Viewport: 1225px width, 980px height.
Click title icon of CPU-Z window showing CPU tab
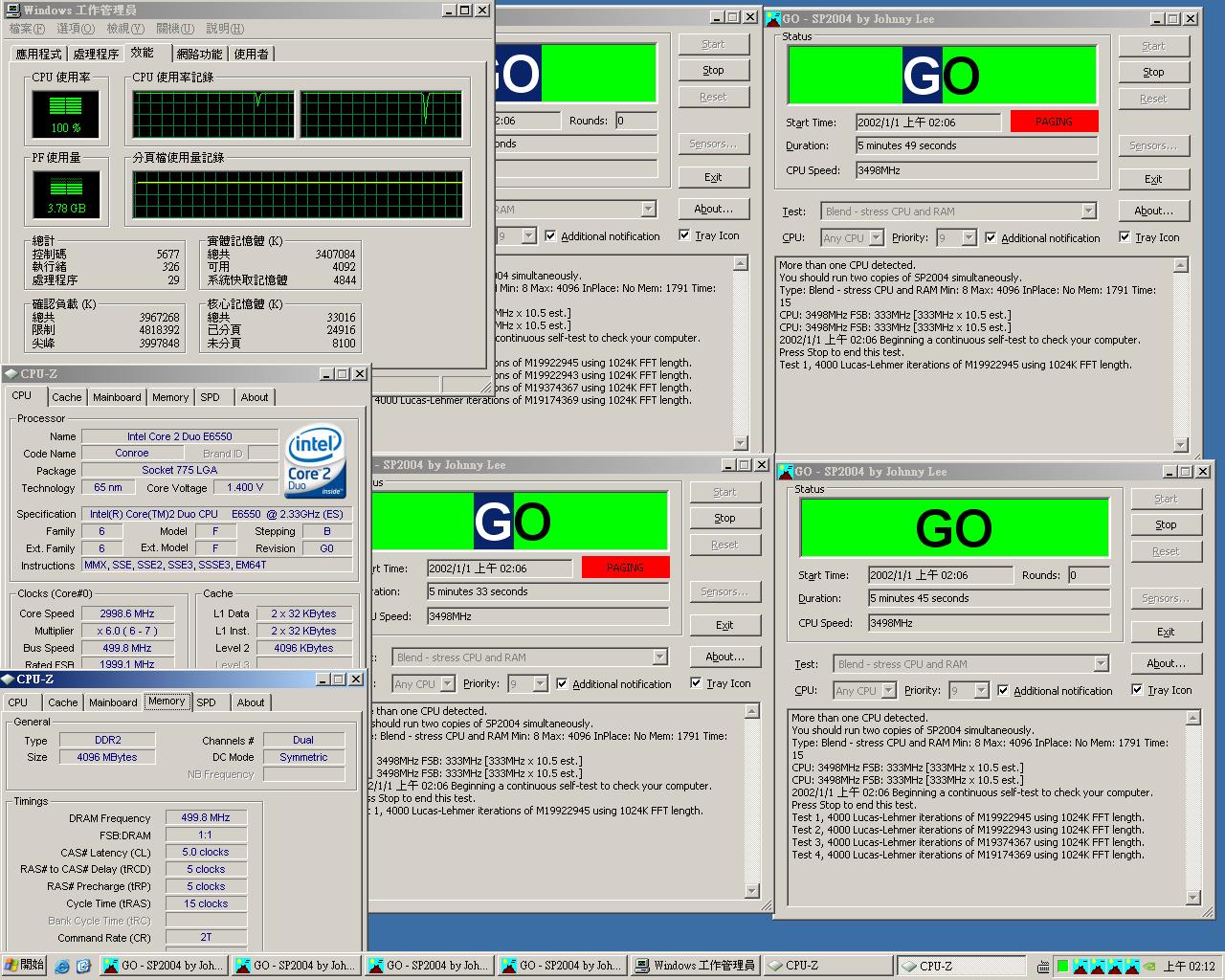pyautogui.click(x=11, y=374)
